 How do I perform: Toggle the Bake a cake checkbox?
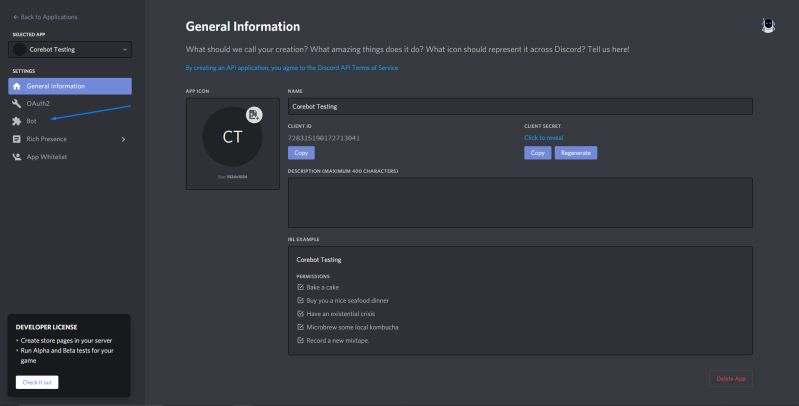coord(300,287)
